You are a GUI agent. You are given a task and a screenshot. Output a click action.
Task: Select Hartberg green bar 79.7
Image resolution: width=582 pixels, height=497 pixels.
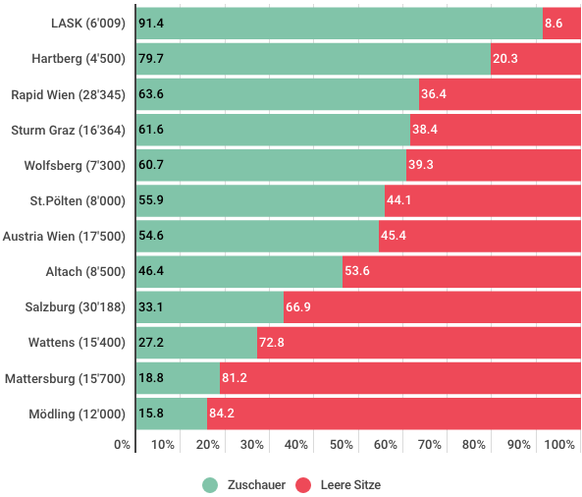click(314, 59)
